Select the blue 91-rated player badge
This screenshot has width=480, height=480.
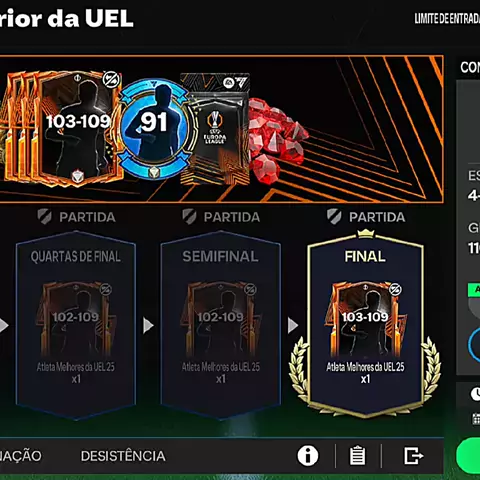click(x=154, y=129)
